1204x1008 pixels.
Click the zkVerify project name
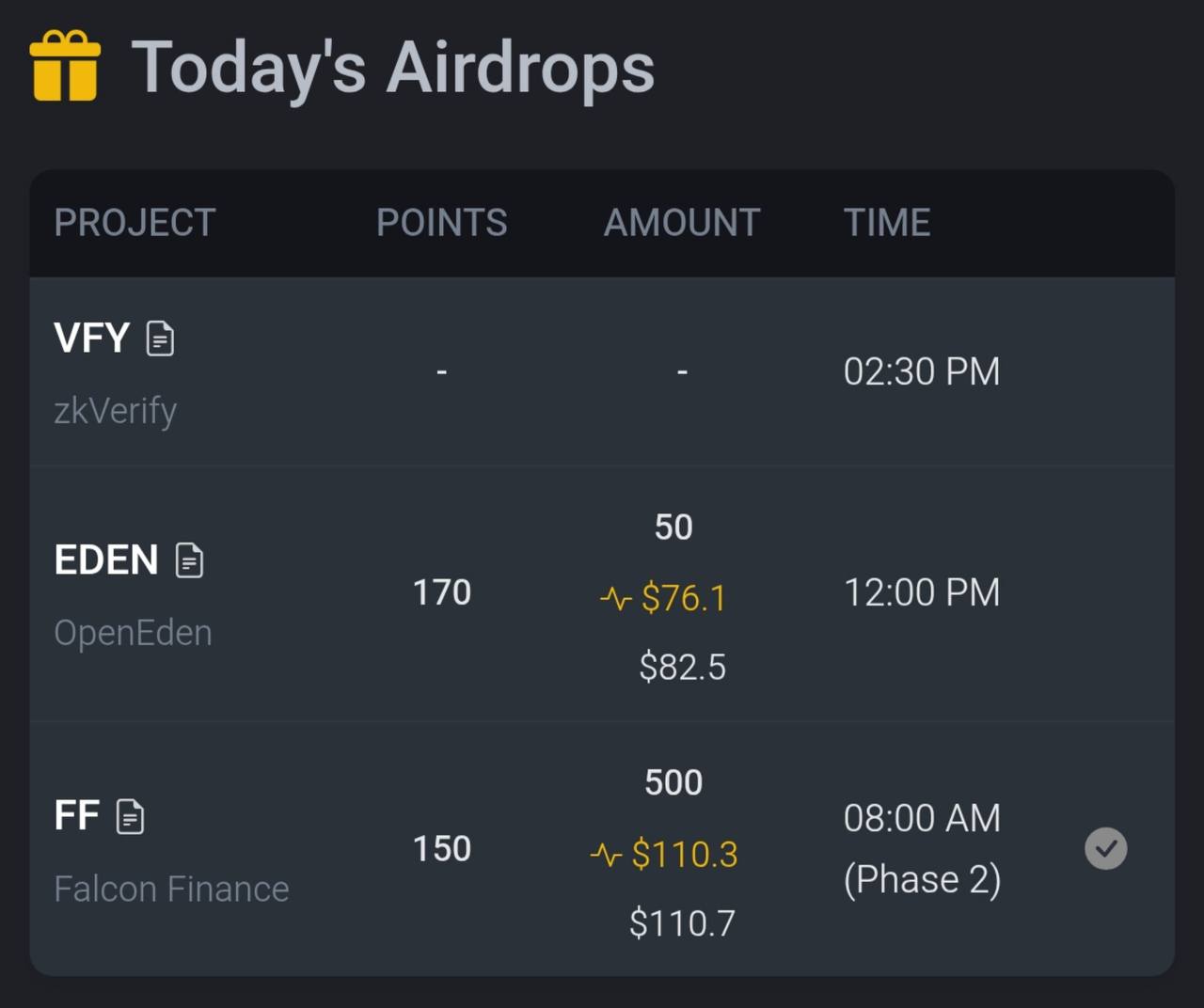coord(115,411)
